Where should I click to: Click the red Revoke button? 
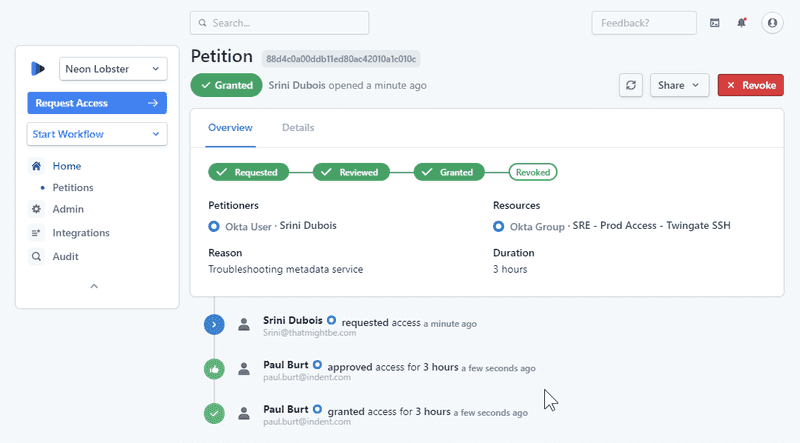(750, 85)
